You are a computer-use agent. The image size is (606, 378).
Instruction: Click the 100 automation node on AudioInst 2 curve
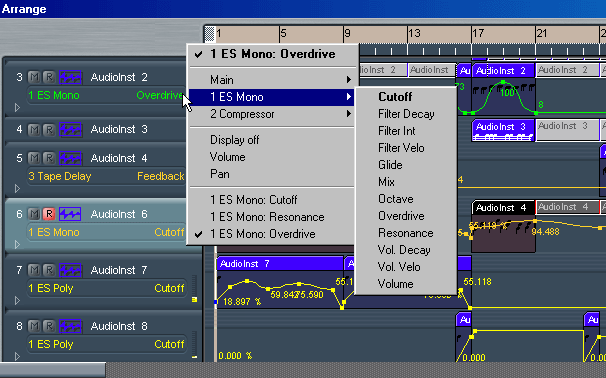coord(503,82)
